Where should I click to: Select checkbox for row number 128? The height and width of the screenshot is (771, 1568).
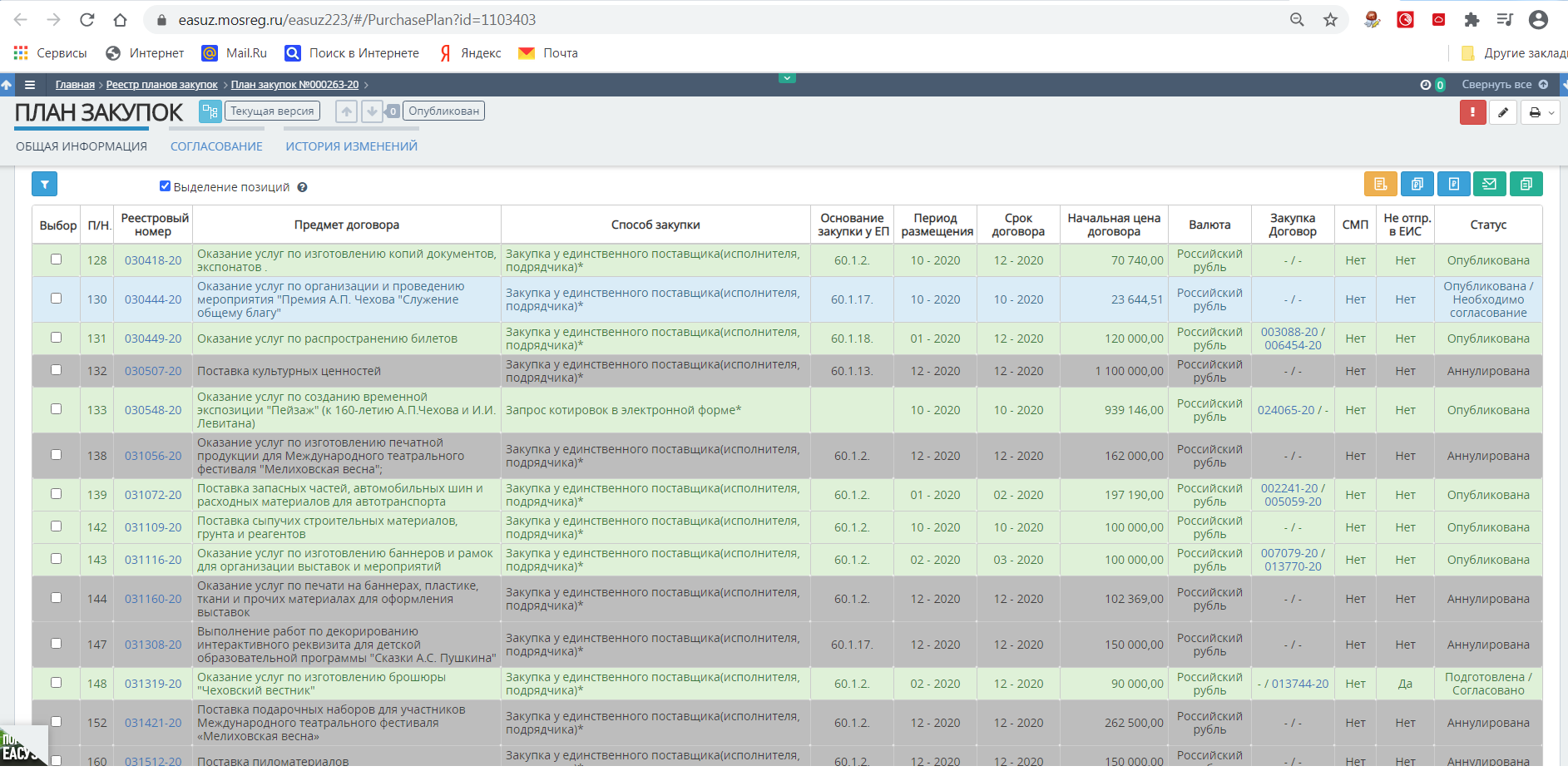57,259
